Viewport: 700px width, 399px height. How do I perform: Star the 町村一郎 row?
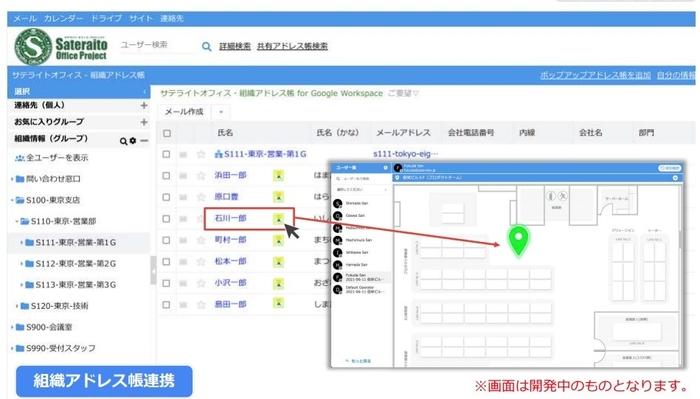(x=201, y=240)
